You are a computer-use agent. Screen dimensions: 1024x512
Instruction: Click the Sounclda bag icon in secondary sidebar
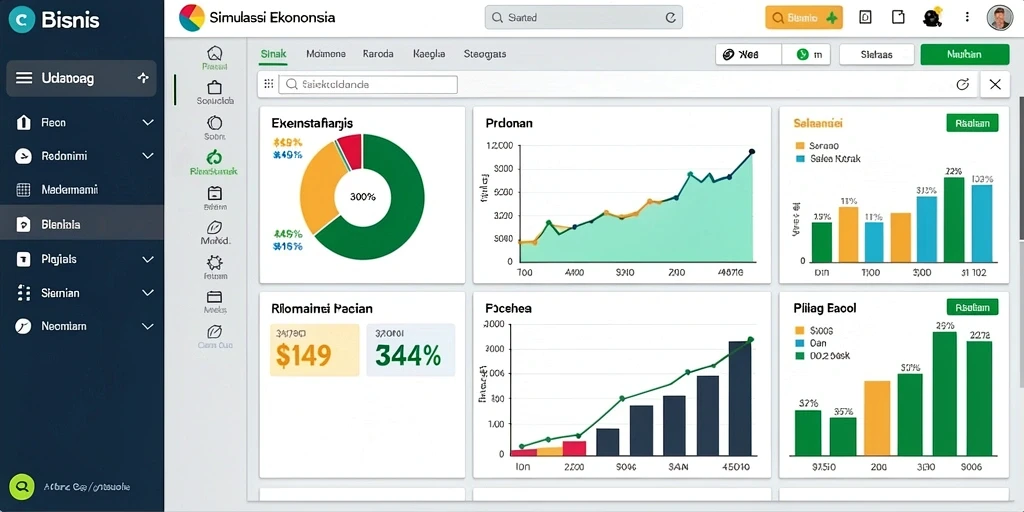[214, 88]
